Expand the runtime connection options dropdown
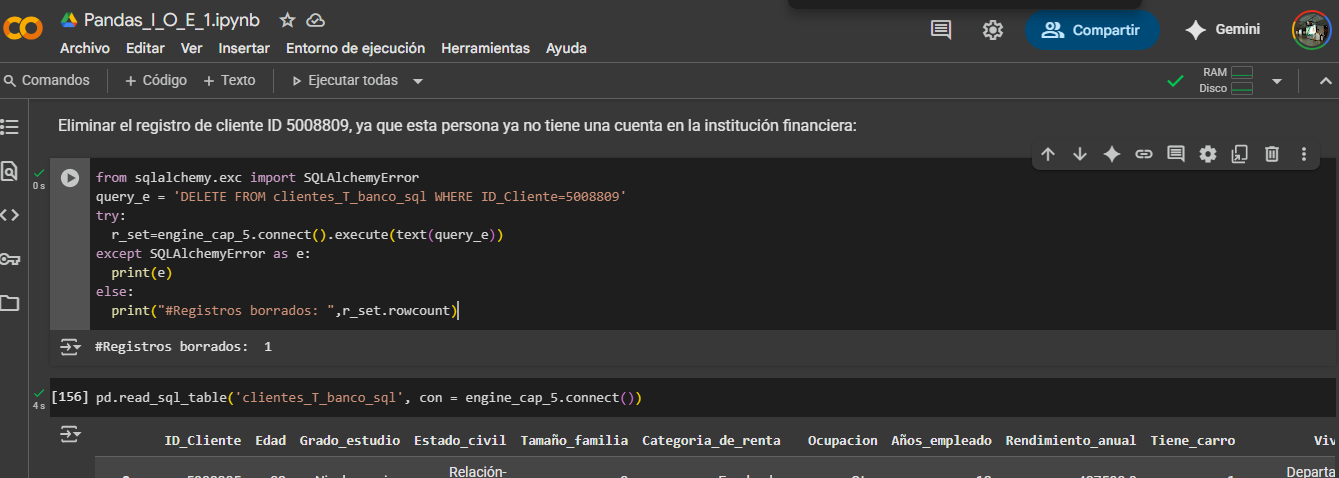Screen dimensions: 1339x478 pyautogui.click(x=1276, y=81)
